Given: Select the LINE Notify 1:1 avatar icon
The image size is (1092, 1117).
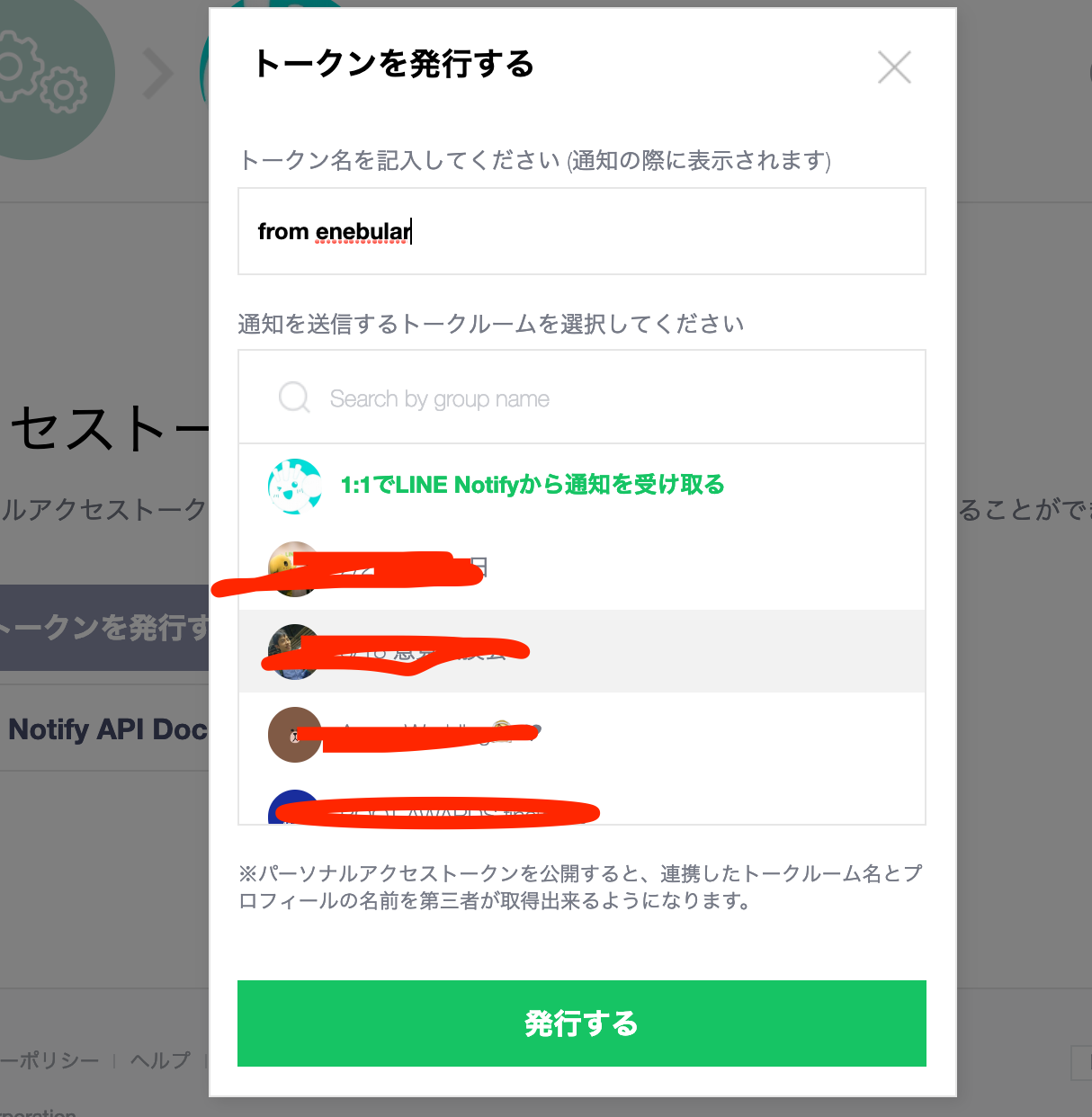Looking at the screenshot, I should 295,487.
